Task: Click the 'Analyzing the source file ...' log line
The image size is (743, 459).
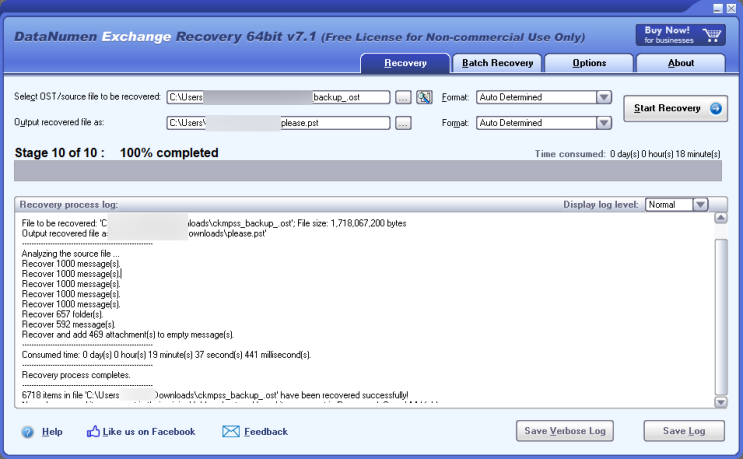Action: (x=71, y=254)
